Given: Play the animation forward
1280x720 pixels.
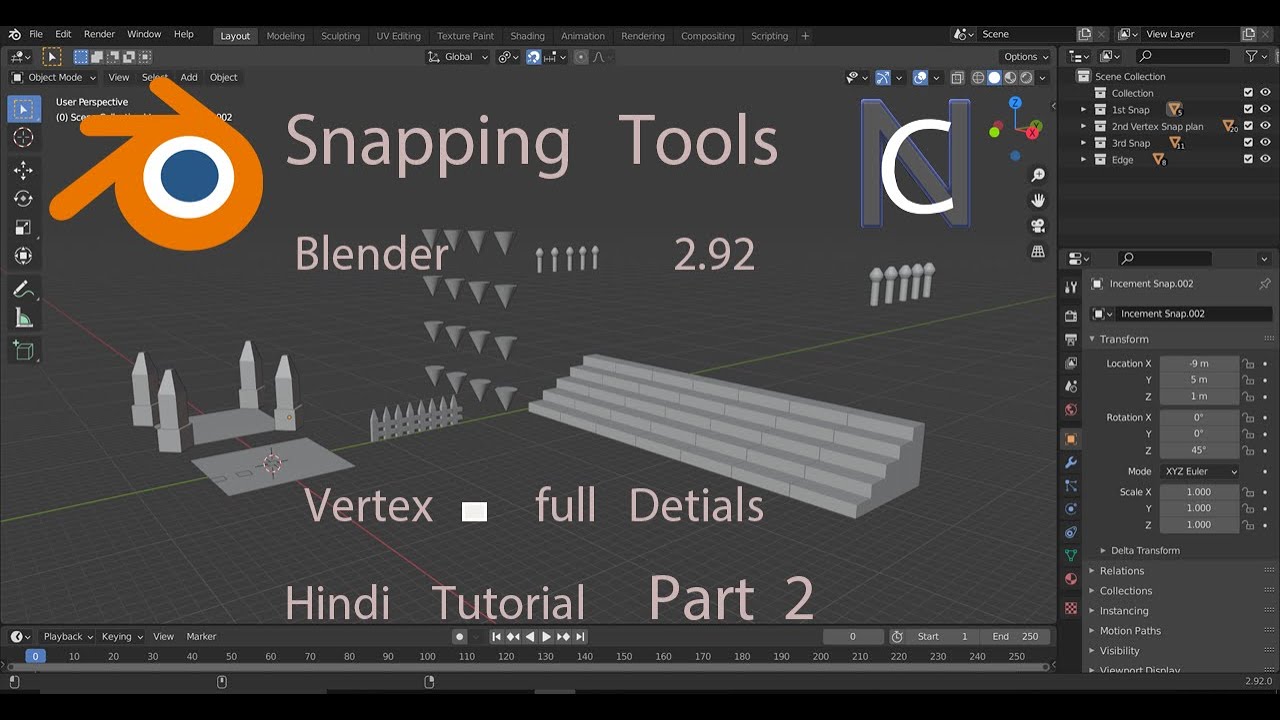Looking at the screenshot, I should [x=546, y=637].
